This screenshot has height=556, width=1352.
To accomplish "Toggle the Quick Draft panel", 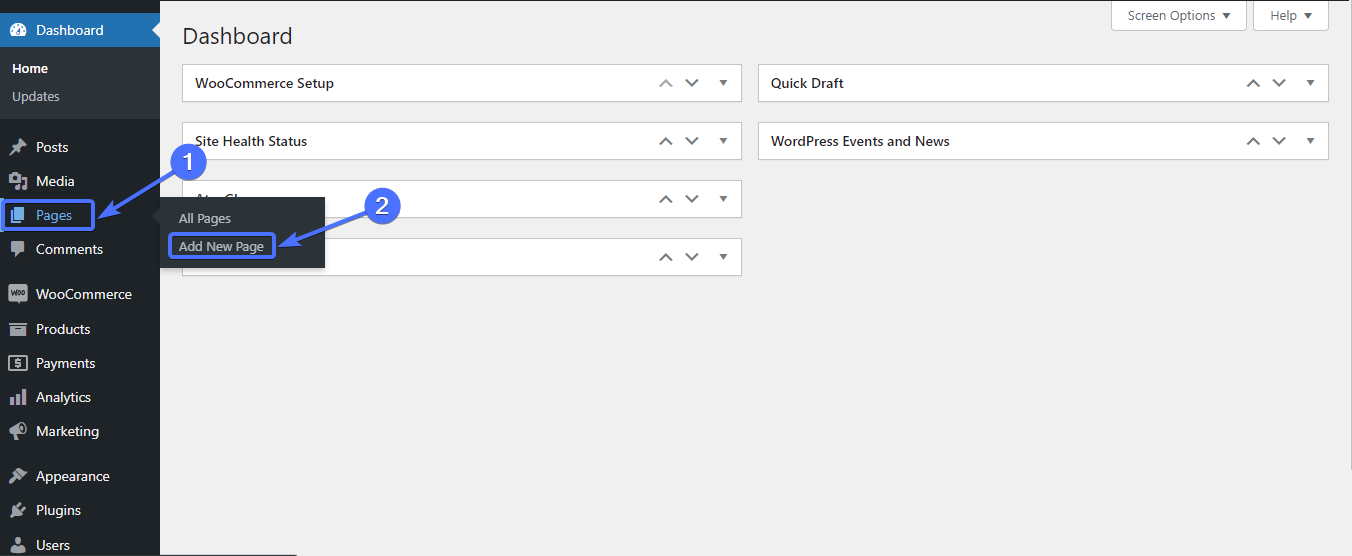I will click(x=1310, y=83).
